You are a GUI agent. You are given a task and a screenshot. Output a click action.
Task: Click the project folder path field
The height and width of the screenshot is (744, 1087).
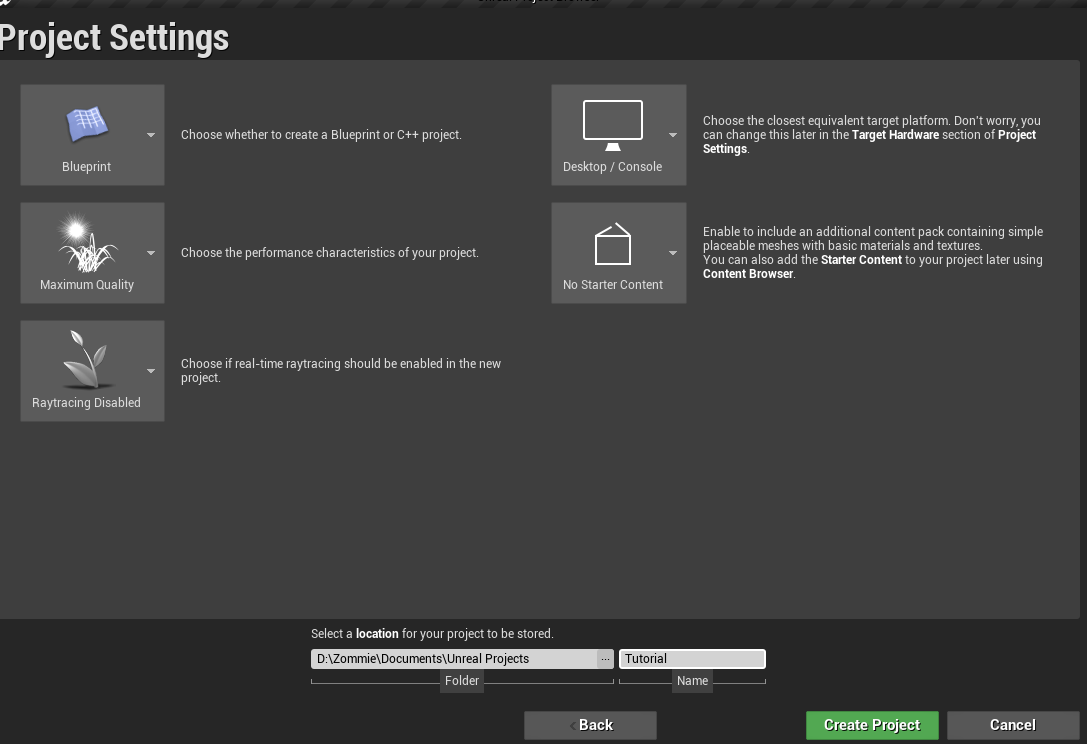tap(454, 659)
